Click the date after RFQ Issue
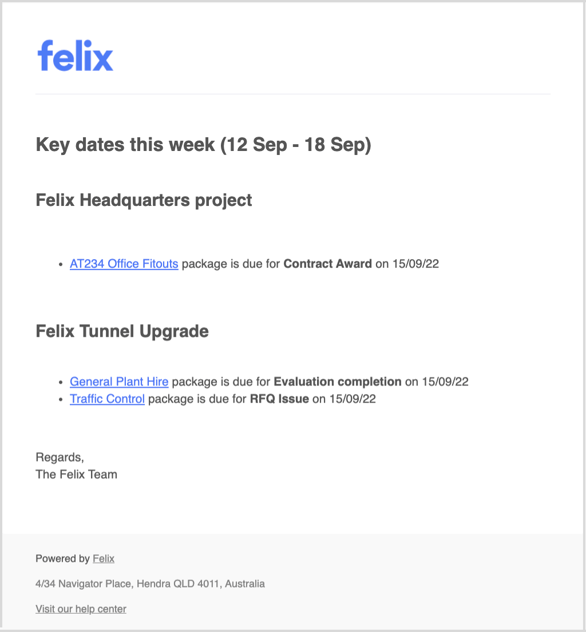 pyautogui.click(x=352, y=399)
